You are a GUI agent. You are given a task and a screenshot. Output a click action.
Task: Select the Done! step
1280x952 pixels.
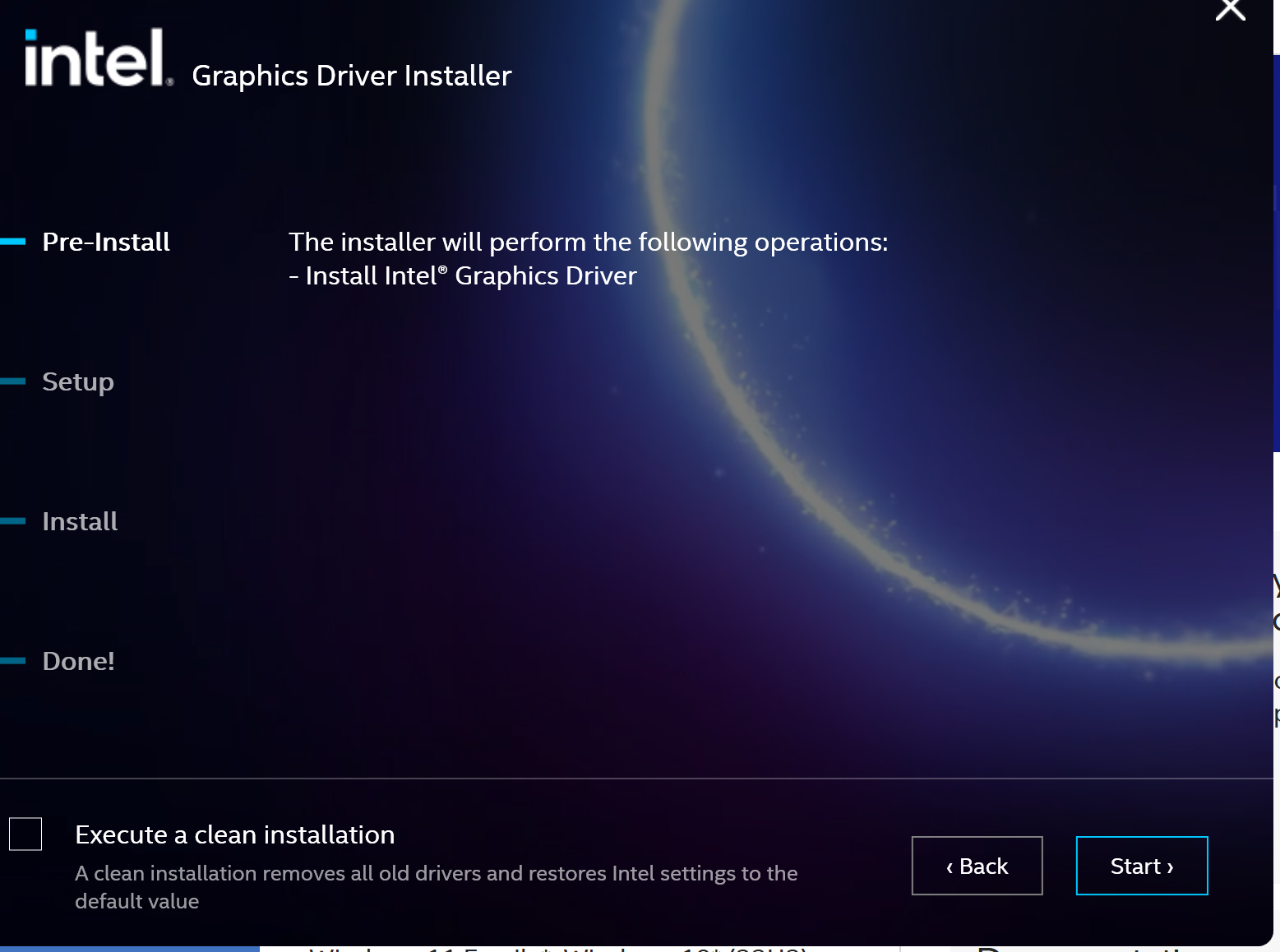[x=78, y=661]
